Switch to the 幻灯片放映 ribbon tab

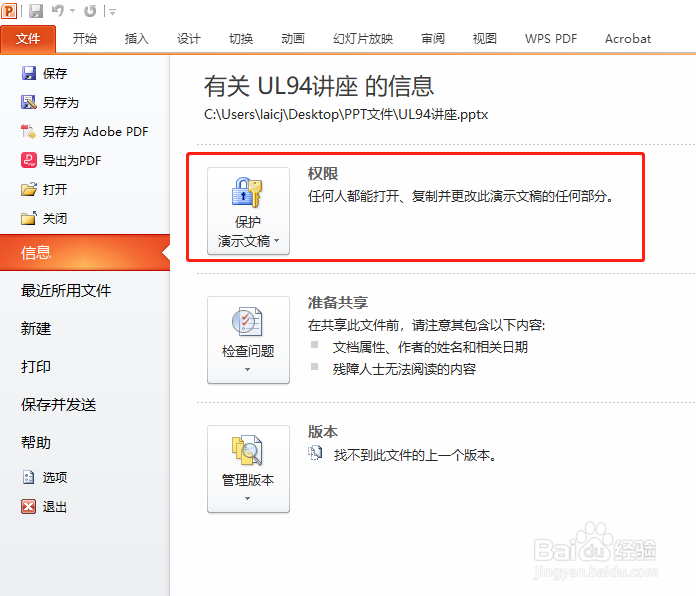point(363,39)
